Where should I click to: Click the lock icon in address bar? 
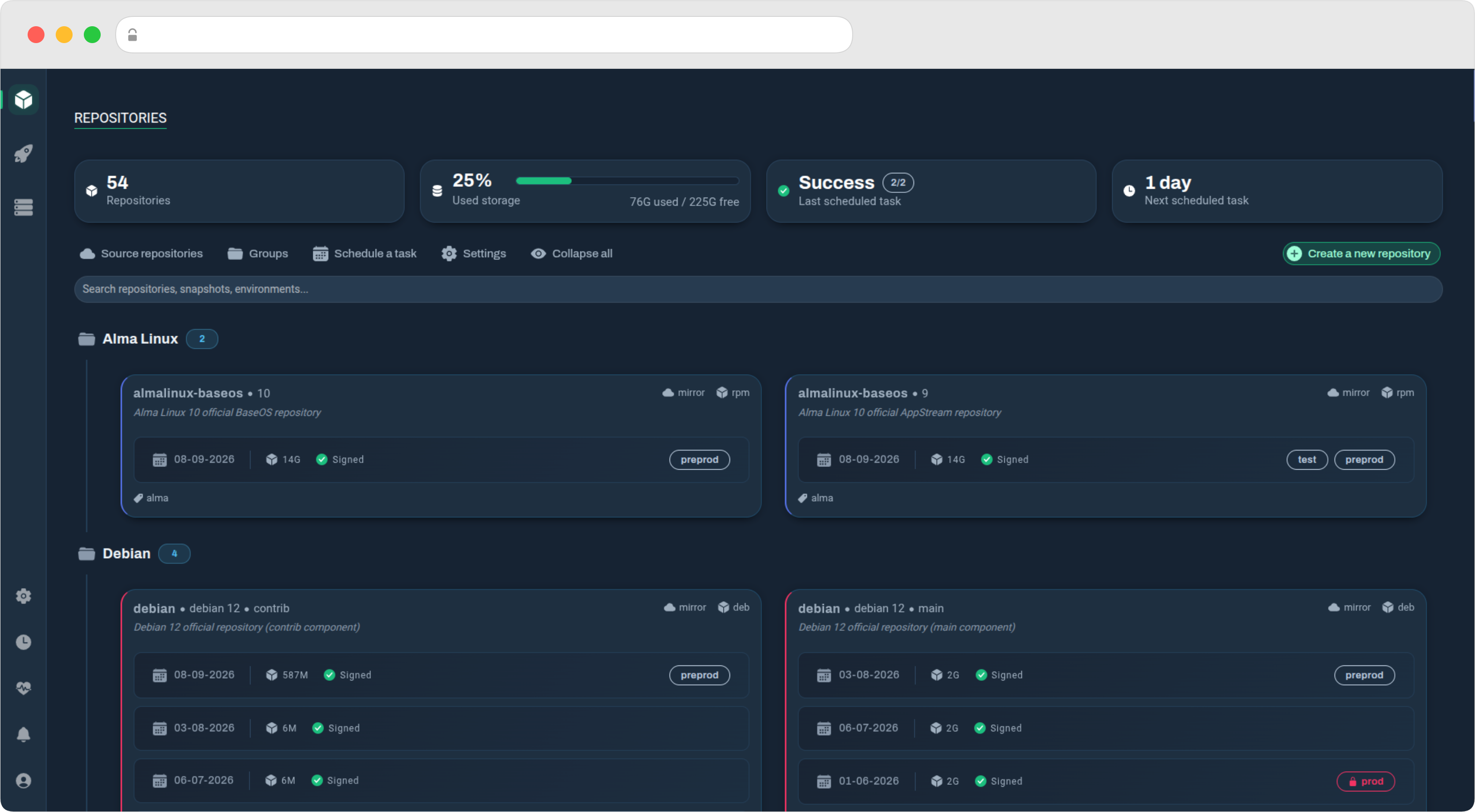point(132,35)
